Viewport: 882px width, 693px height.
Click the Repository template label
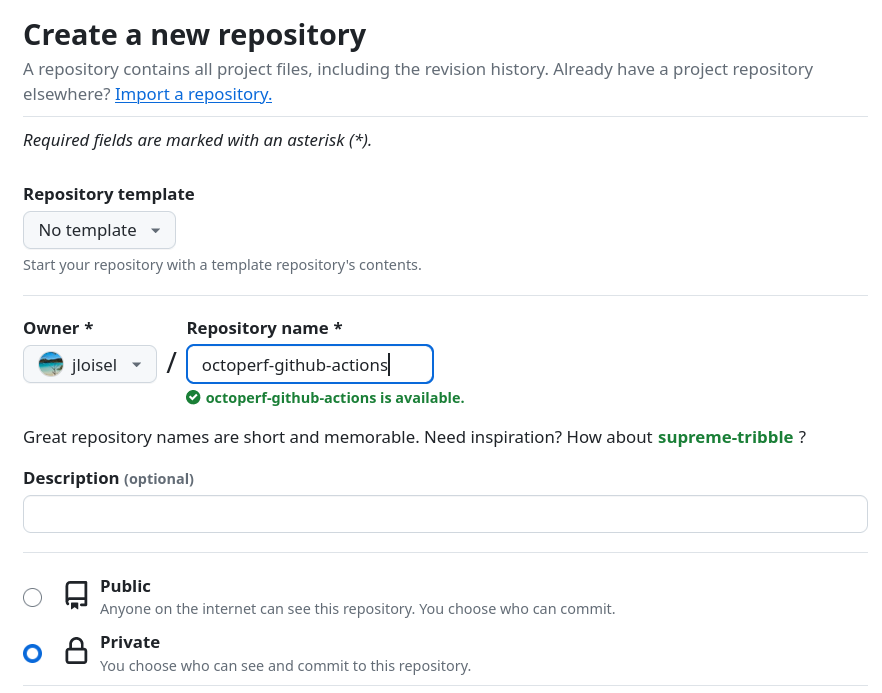pyautogui.click(x=108, y=194)
